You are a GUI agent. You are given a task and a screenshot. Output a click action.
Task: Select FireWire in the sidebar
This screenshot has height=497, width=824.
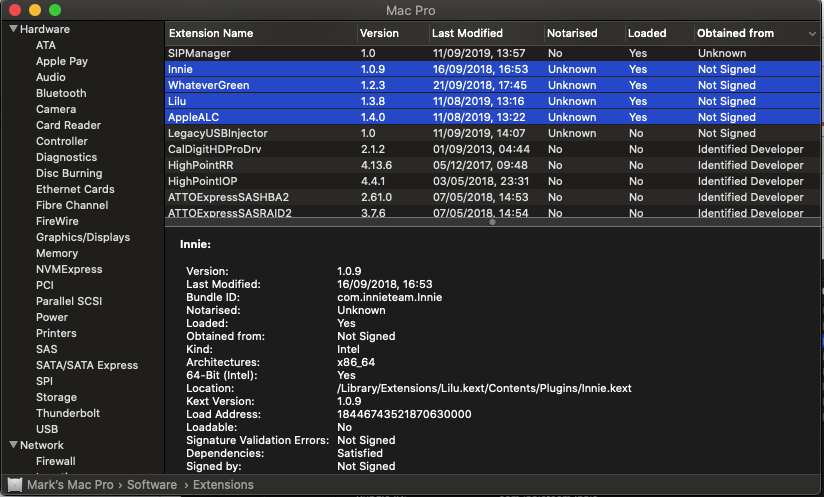[x=57, y=221]
